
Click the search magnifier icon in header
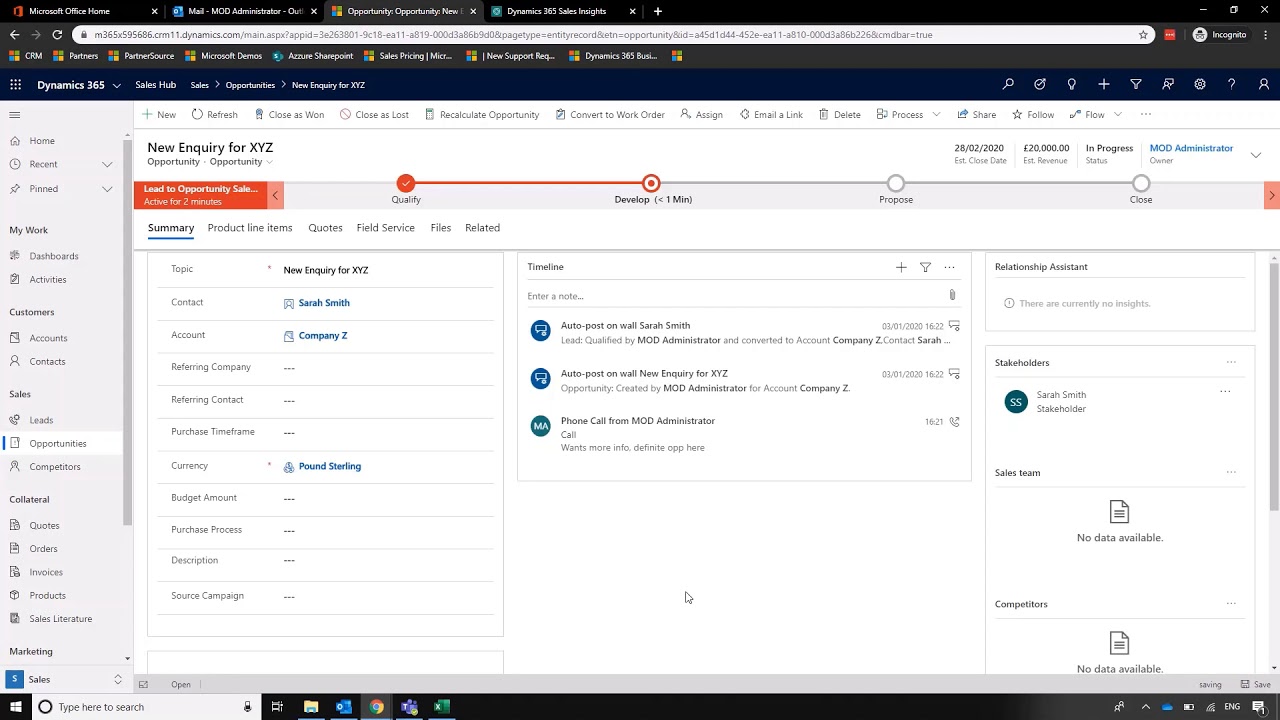(1008, 85)
